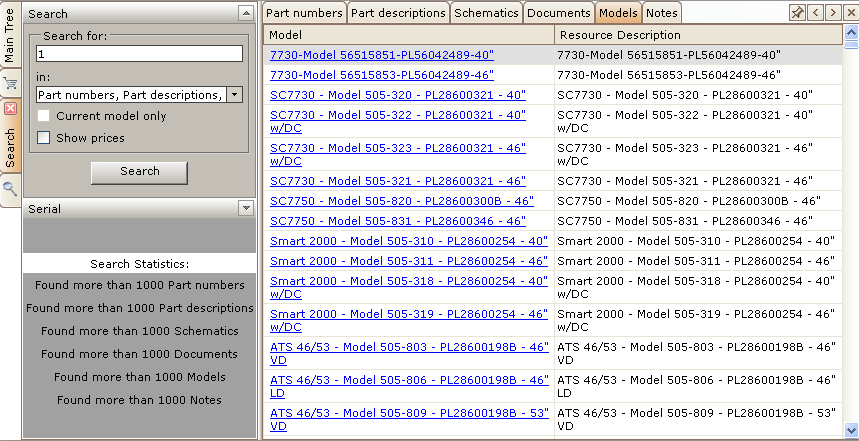Switch to the Main Tree sidebar tab
Screen dimensions: 859x441
click(x=10, y=34)
